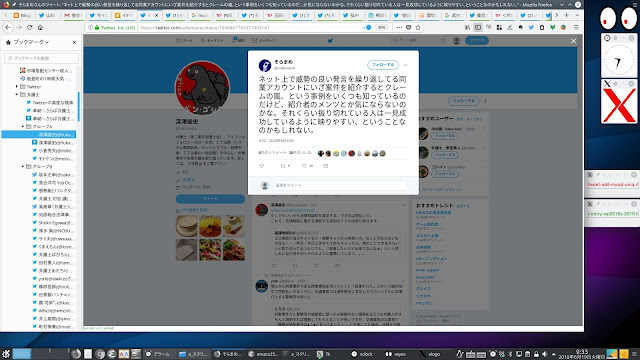The width and height of the screenshot is (640, 360).
Task: Close the tweet overlay with X
Action: 573,41
